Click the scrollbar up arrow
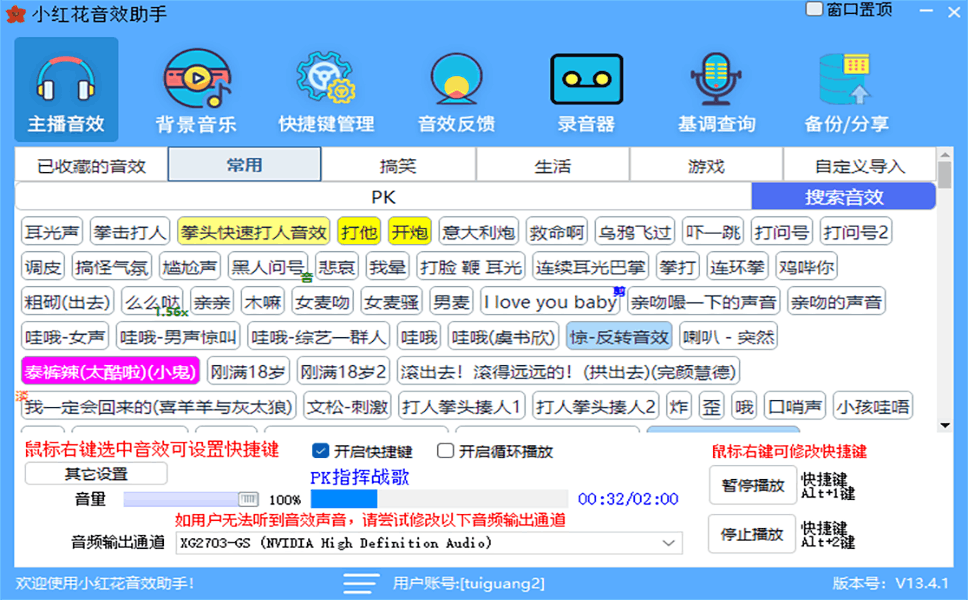 [x=945, y=154]
